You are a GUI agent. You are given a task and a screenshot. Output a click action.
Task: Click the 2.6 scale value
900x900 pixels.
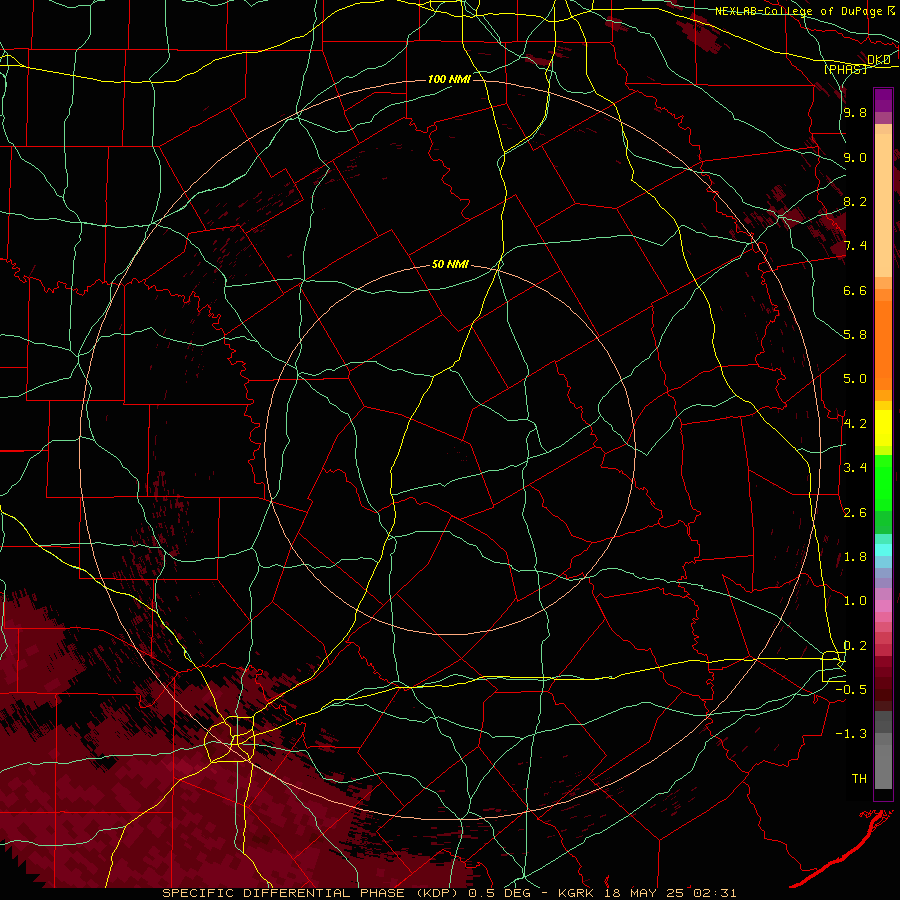click(855, 513)
